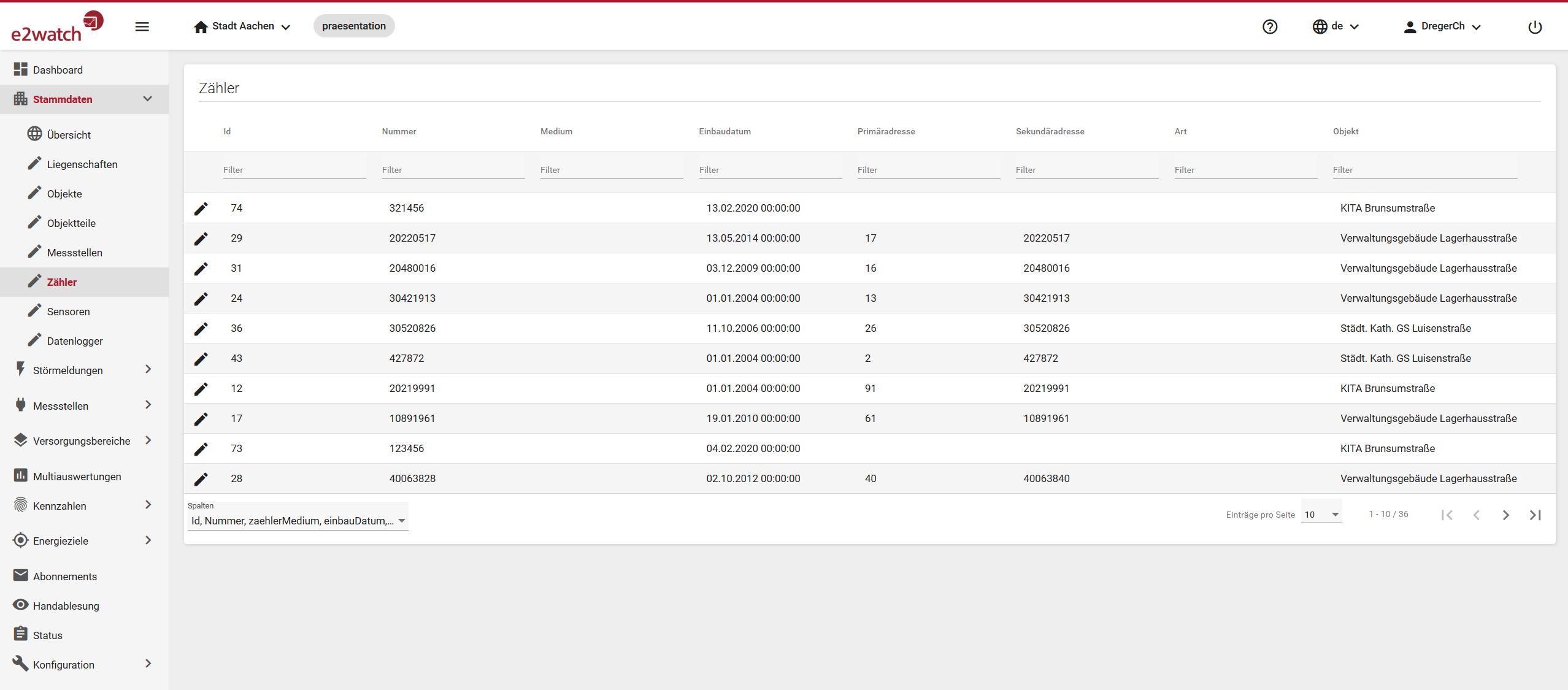This screenshot has width=1568, height=690.
Task: Click the praesentation chip button
Action: pos(354,26)
